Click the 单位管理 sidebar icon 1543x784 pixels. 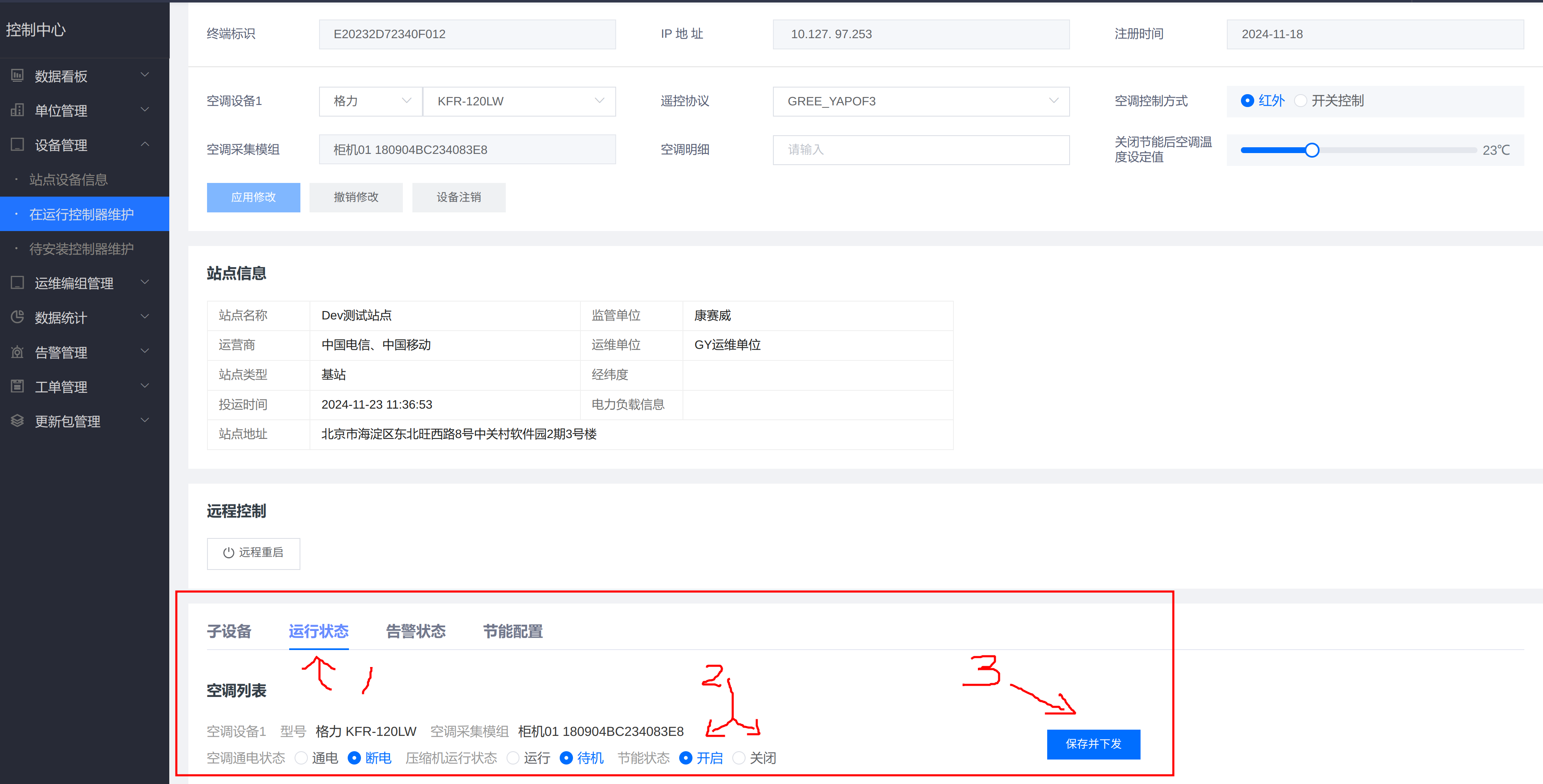tap(17, 110)
